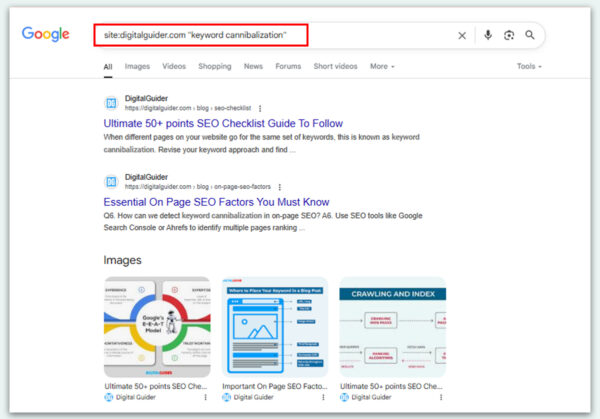This screenshot has height=419, width=600.
Task: Click the DigitalGuider site name of second result
Action: [x=146, y=177]
